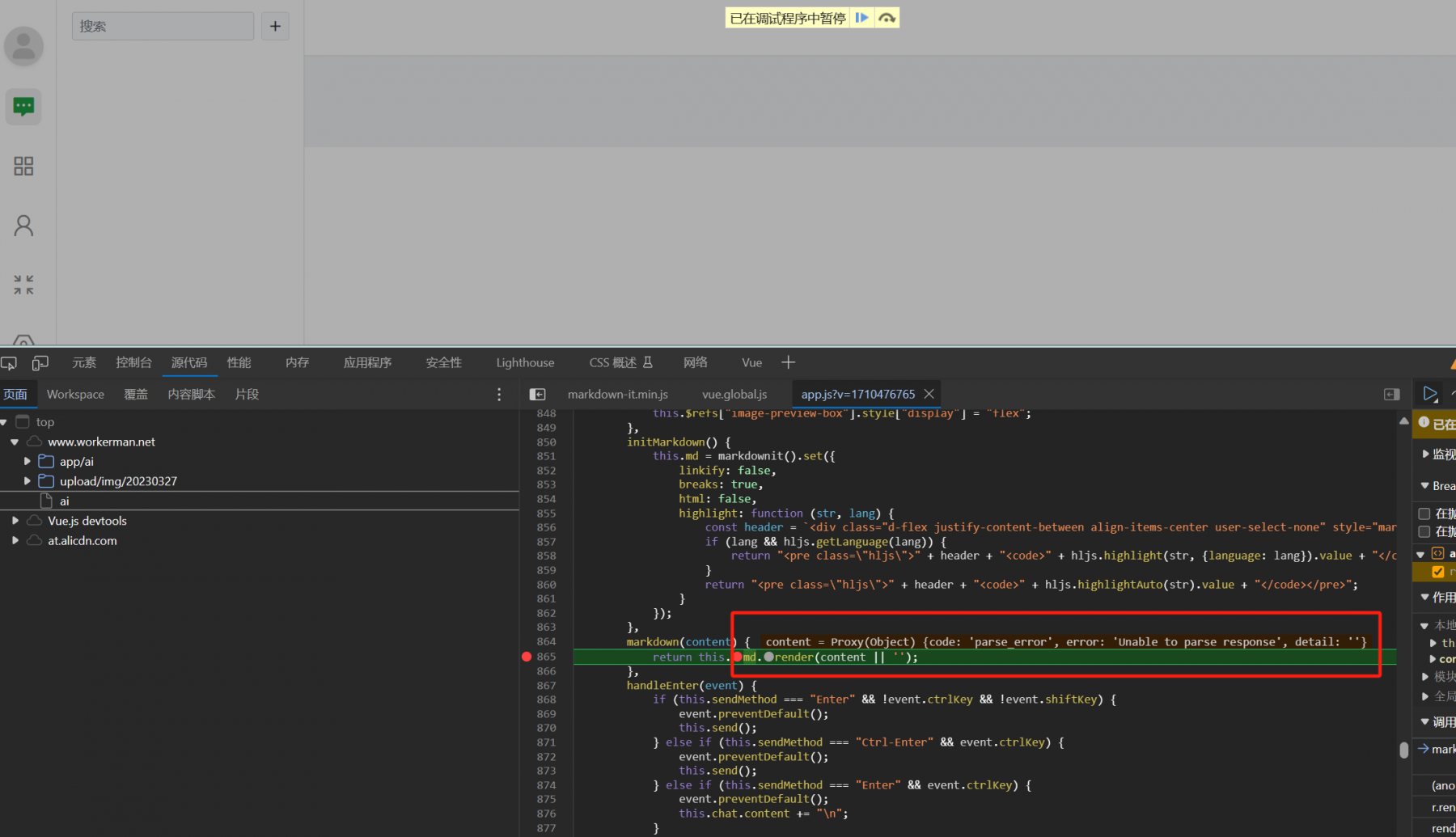Click the plus button next to search
The image size is (1456, 837).
pyautogui.click(x=275, y=26)
